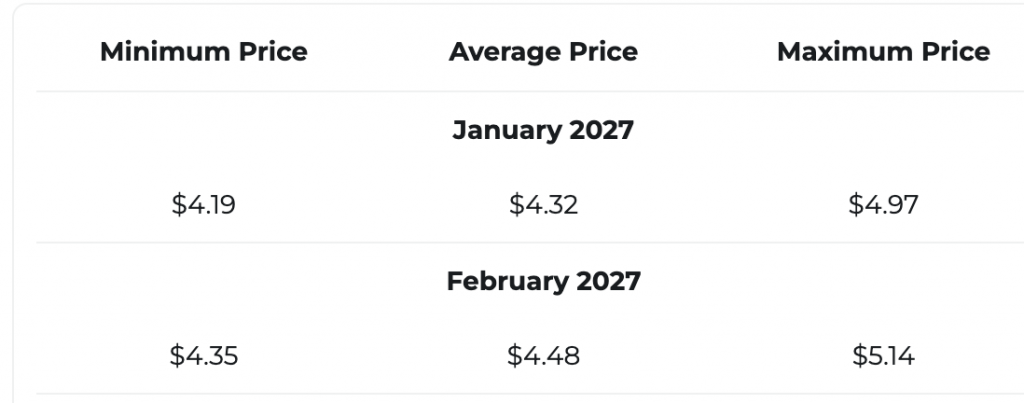Select the Average Price column header

point(543,52)
